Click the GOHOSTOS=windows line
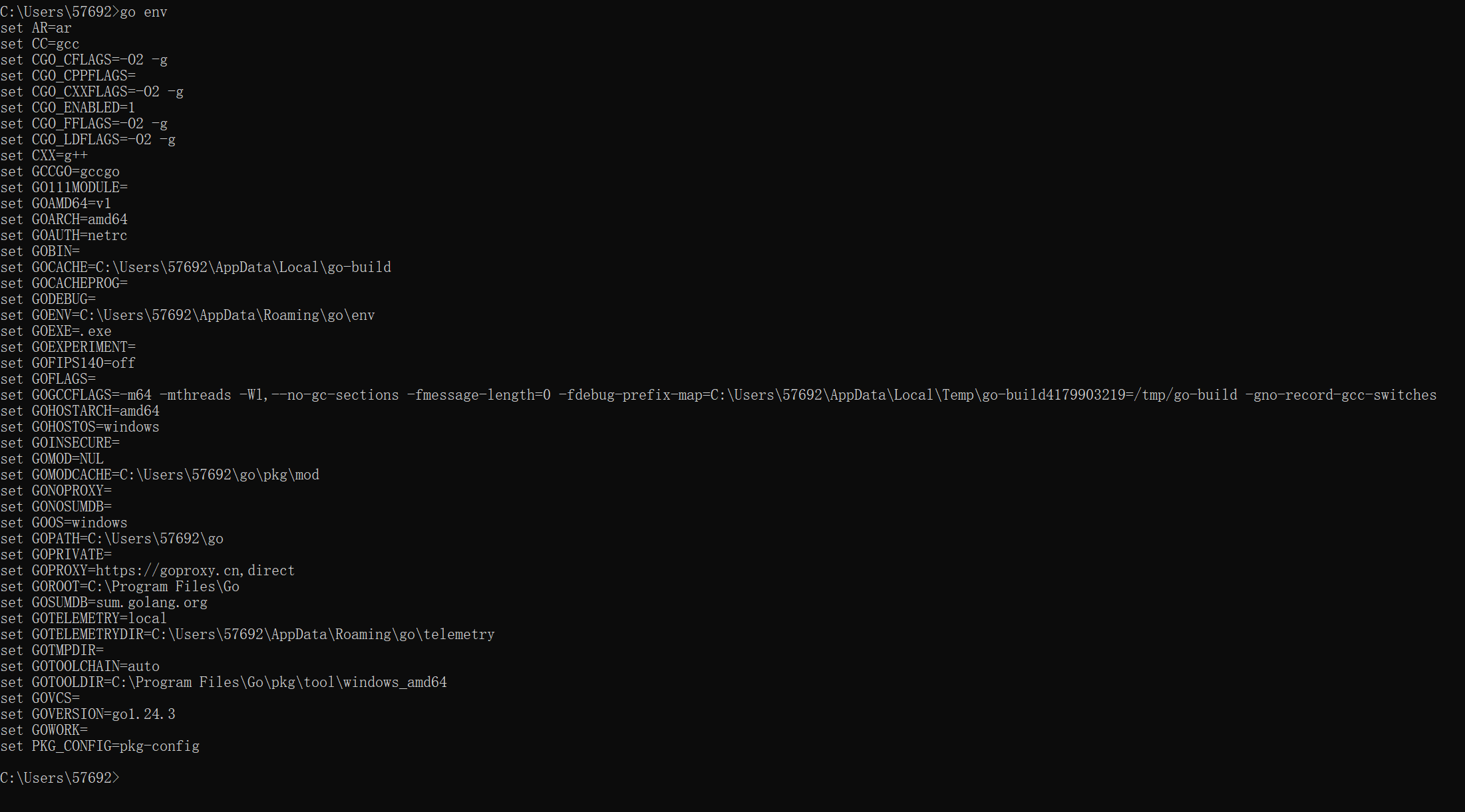Viewport: 1465px width, 812px height. (x=80, y=427)
